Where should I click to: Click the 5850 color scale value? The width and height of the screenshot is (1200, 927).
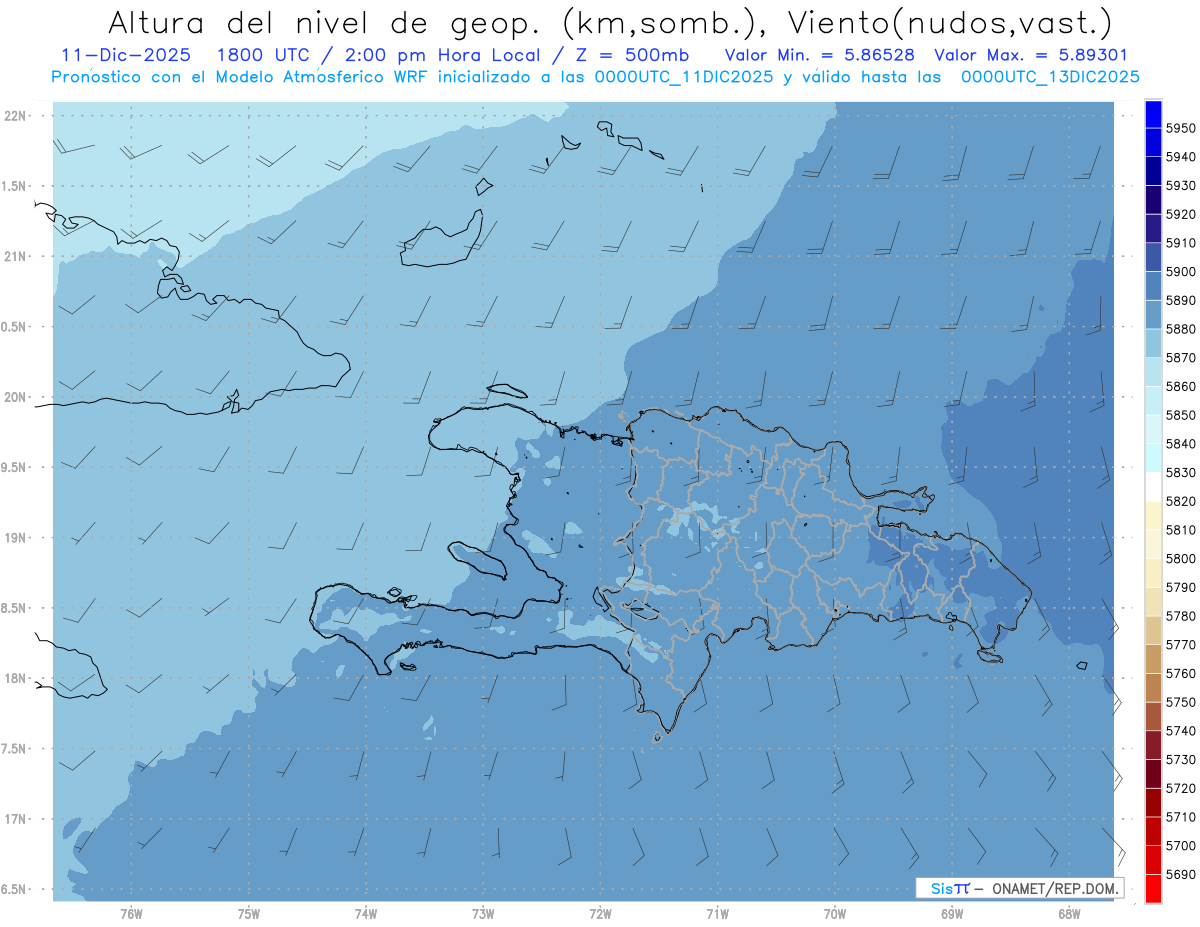(x=1181, y=415)
